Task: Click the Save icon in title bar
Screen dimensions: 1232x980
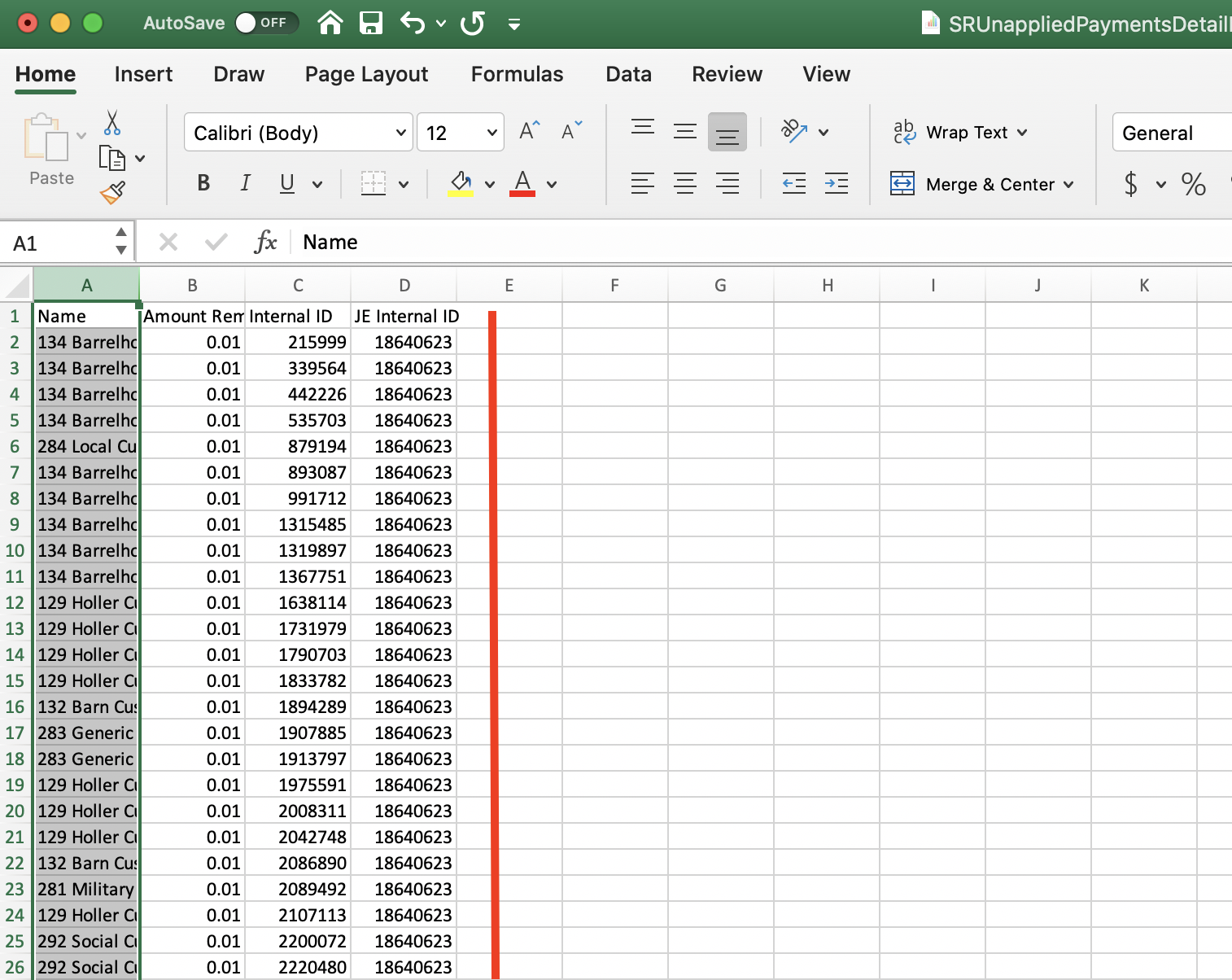Action: (371, 23)
